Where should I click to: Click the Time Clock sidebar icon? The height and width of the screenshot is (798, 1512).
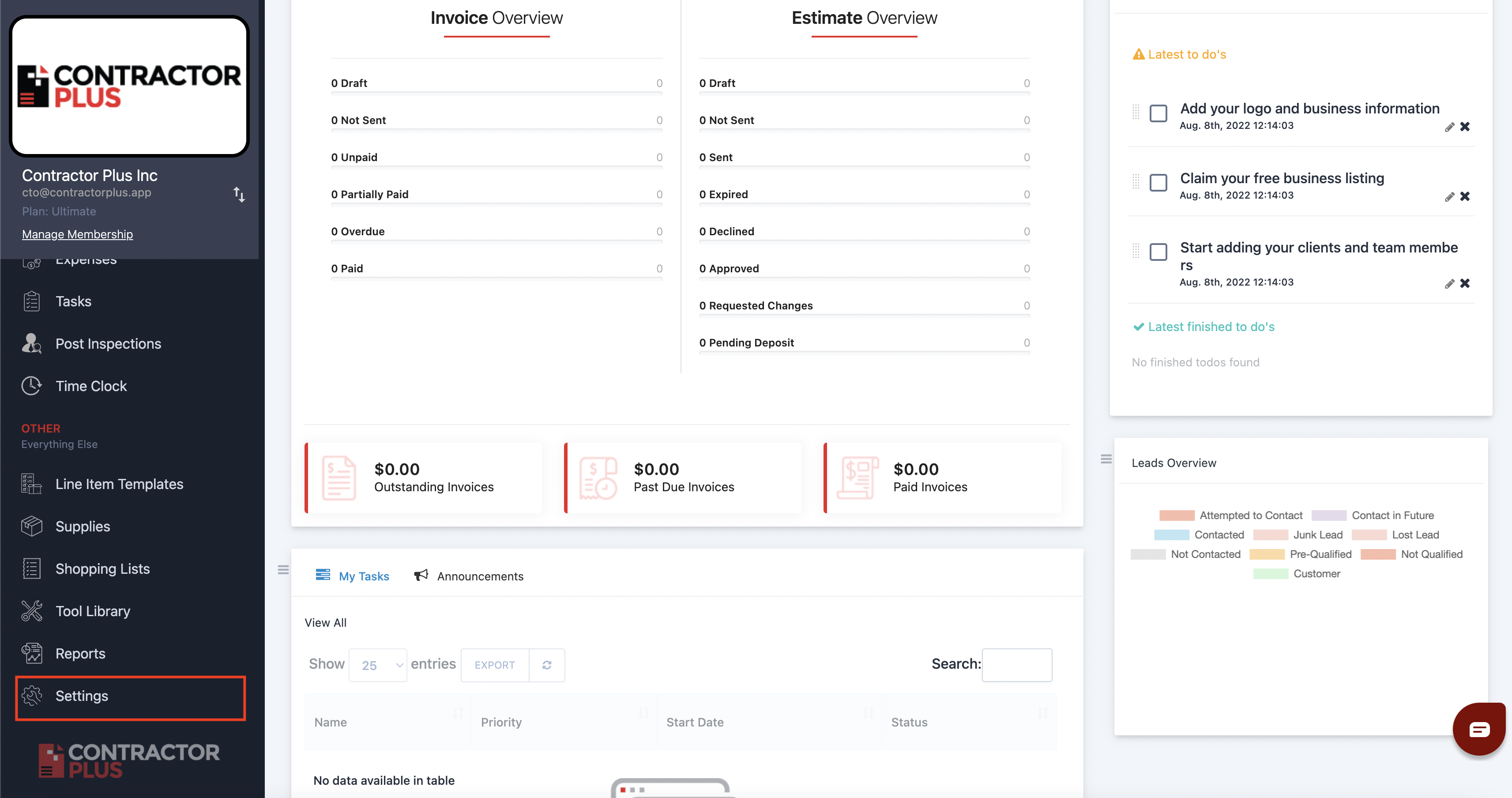pos(31,386)
